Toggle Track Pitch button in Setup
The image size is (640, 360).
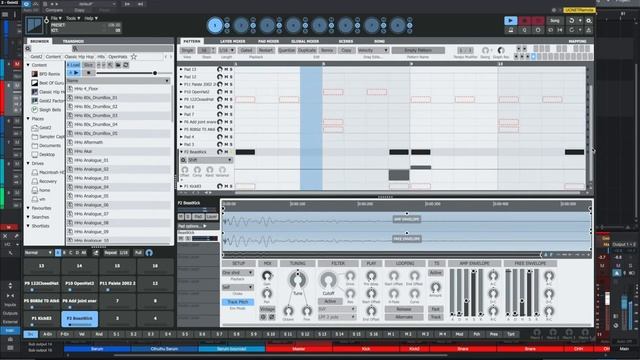pos(238,302)
